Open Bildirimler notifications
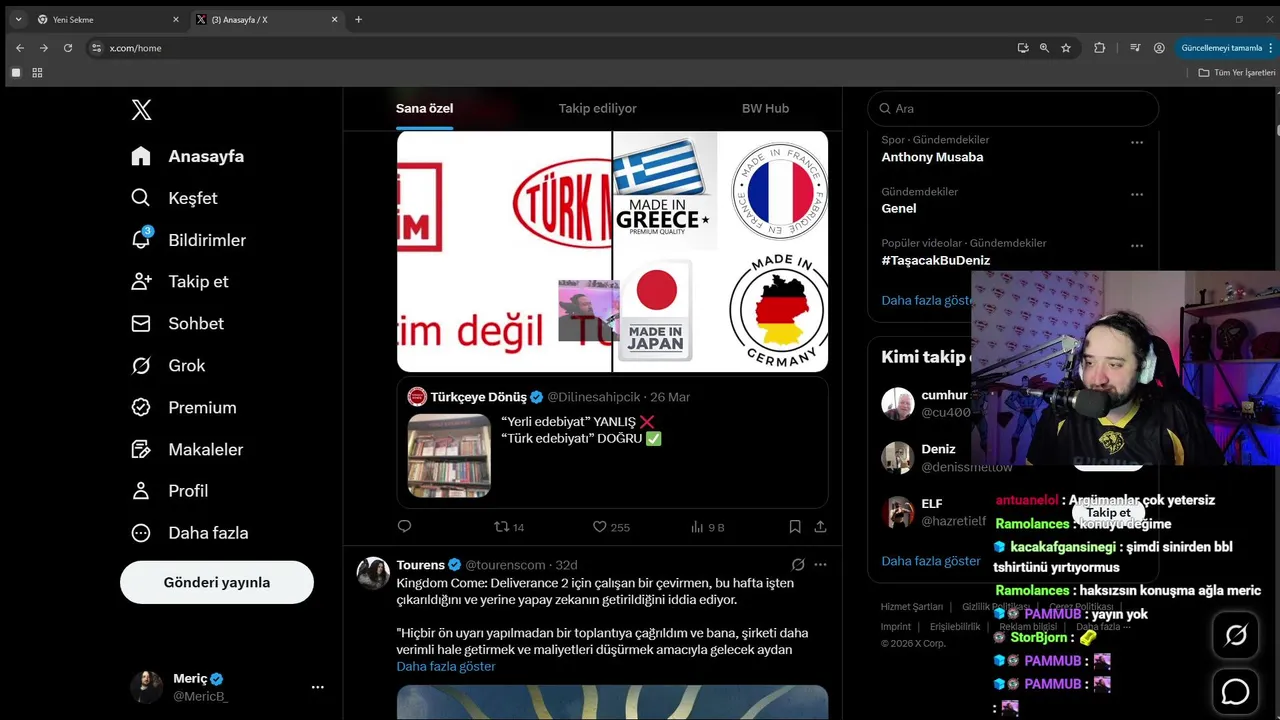1280x720 pixels. click(x=188, y=240)
